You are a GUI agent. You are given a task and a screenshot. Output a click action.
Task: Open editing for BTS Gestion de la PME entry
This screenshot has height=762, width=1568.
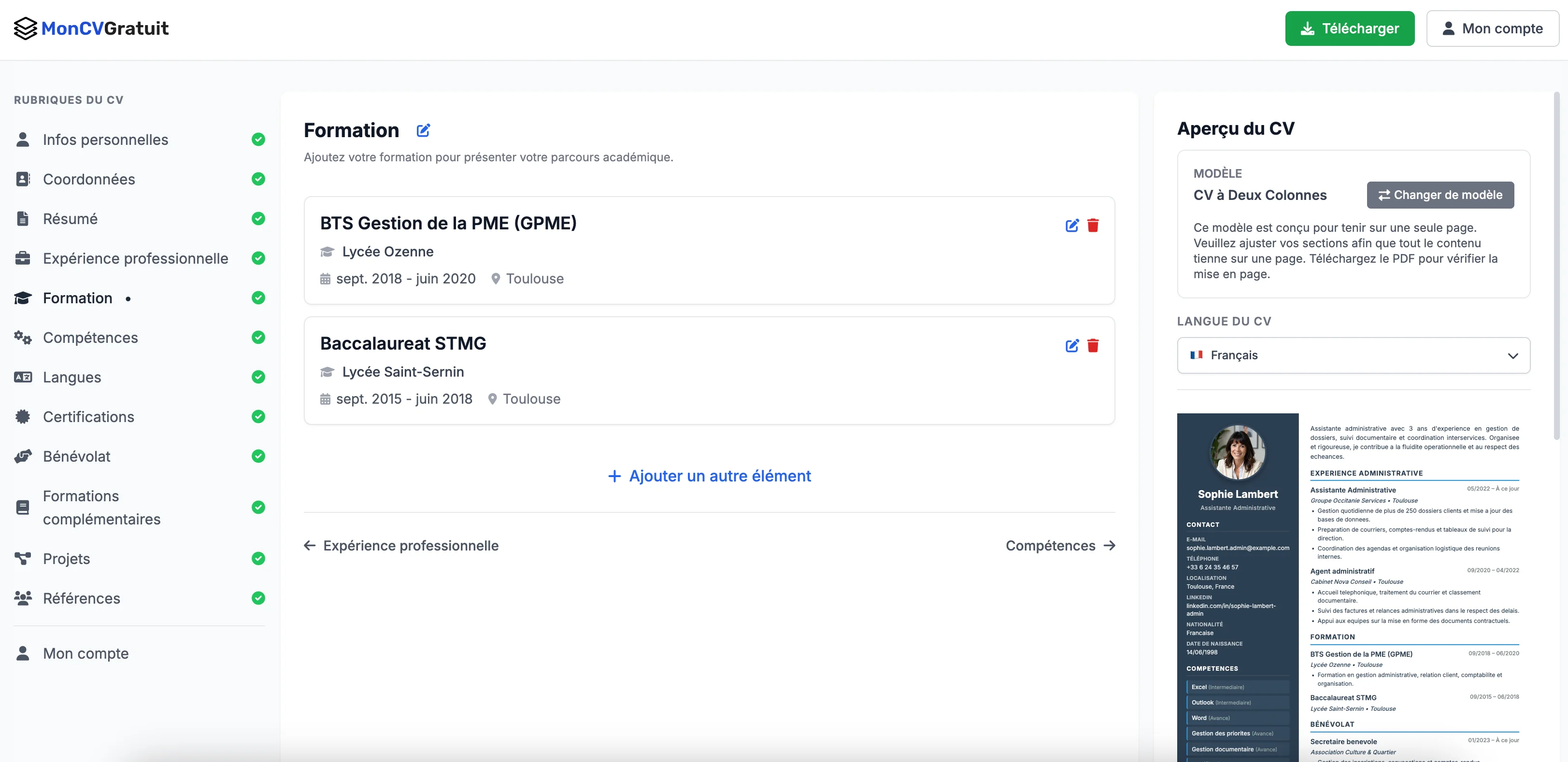(1072, 225)
